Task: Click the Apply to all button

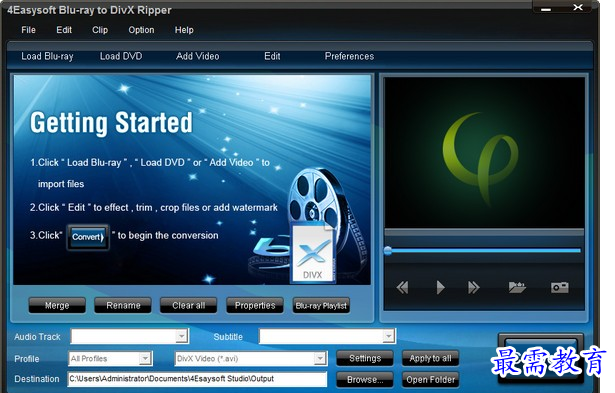Action: 430,358
